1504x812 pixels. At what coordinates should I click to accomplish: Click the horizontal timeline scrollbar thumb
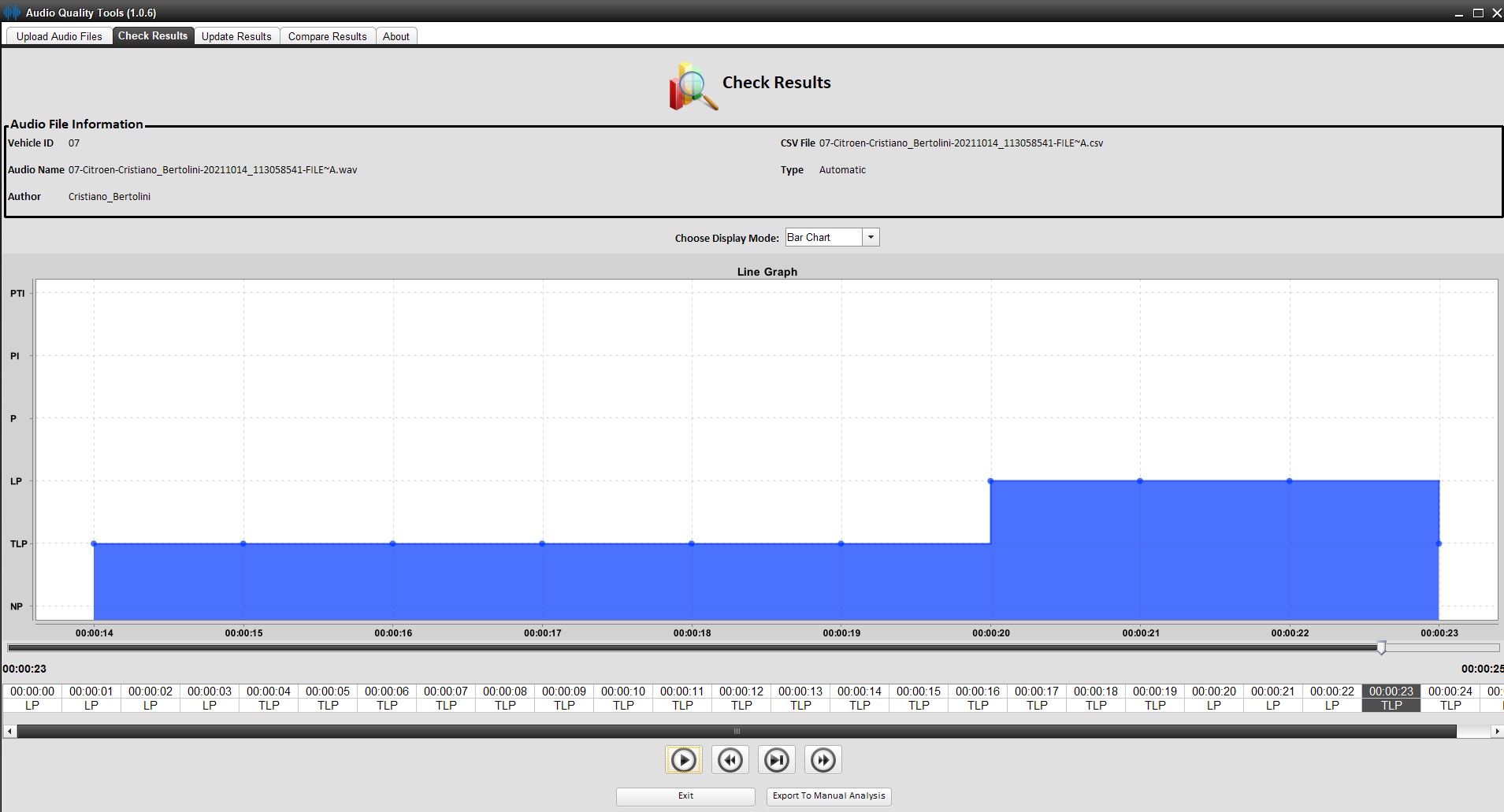(x=737, y=732)
